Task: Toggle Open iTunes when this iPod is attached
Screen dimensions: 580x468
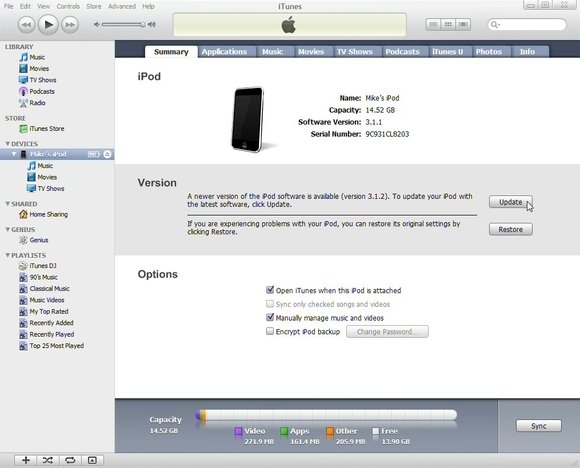Action: [x=270, y=290]
